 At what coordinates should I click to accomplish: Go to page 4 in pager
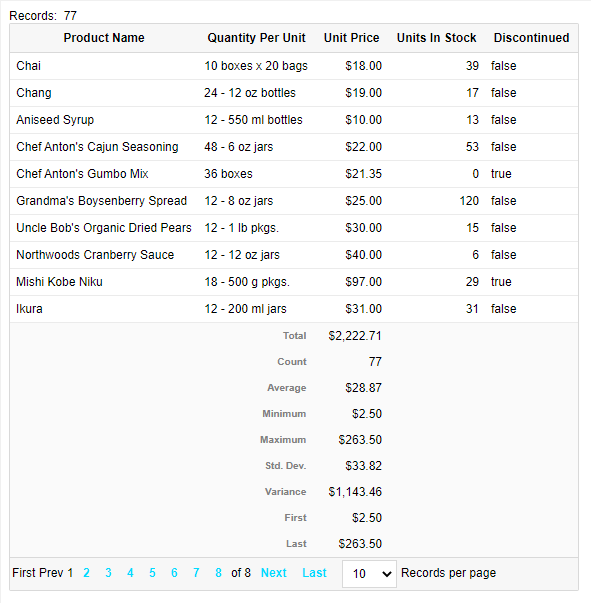[130, 573]
